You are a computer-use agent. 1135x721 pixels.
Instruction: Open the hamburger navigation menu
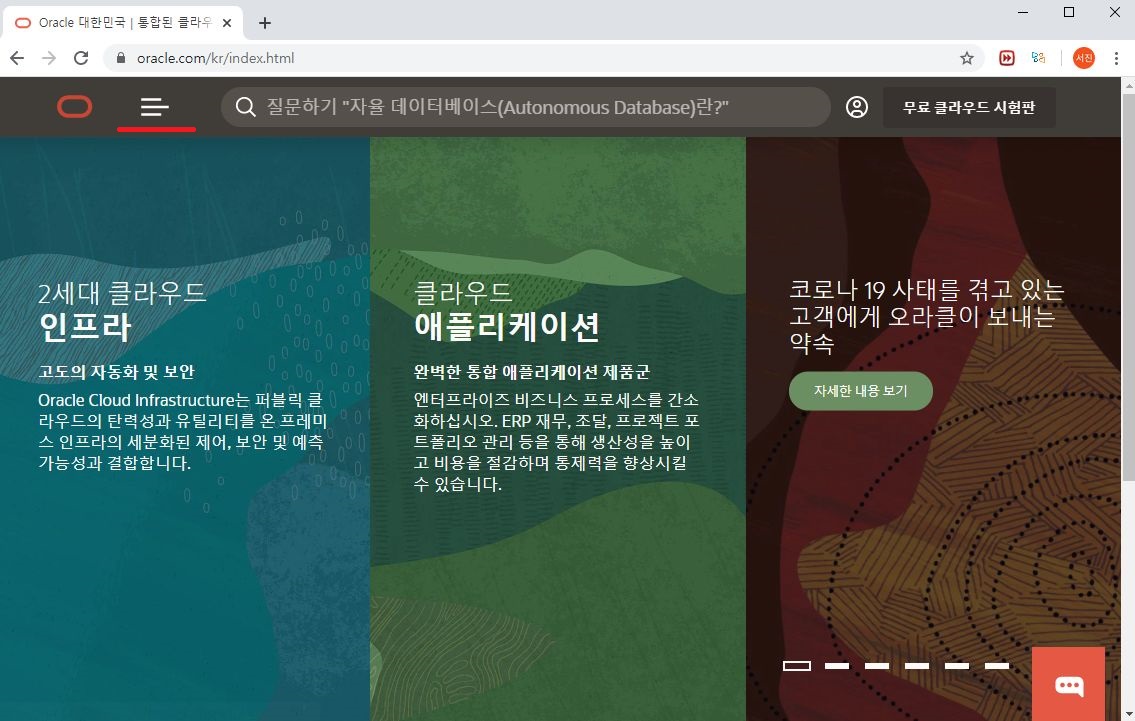(155, 107)
